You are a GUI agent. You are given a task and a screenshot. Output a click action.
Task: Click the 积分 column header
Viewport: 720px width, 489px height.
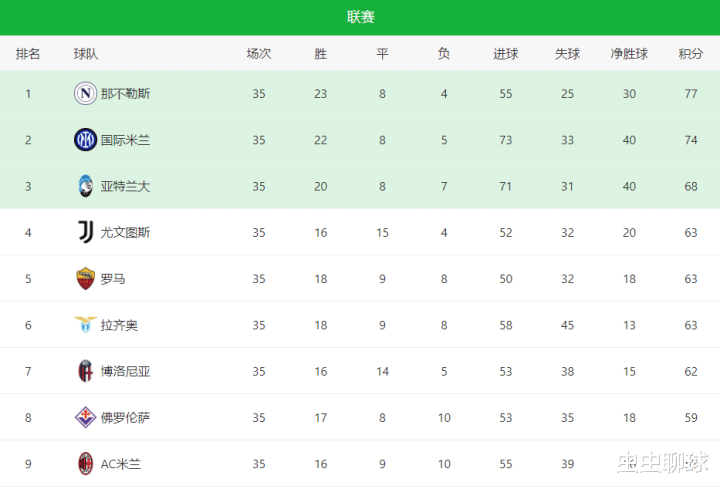(x=691, y=54)
